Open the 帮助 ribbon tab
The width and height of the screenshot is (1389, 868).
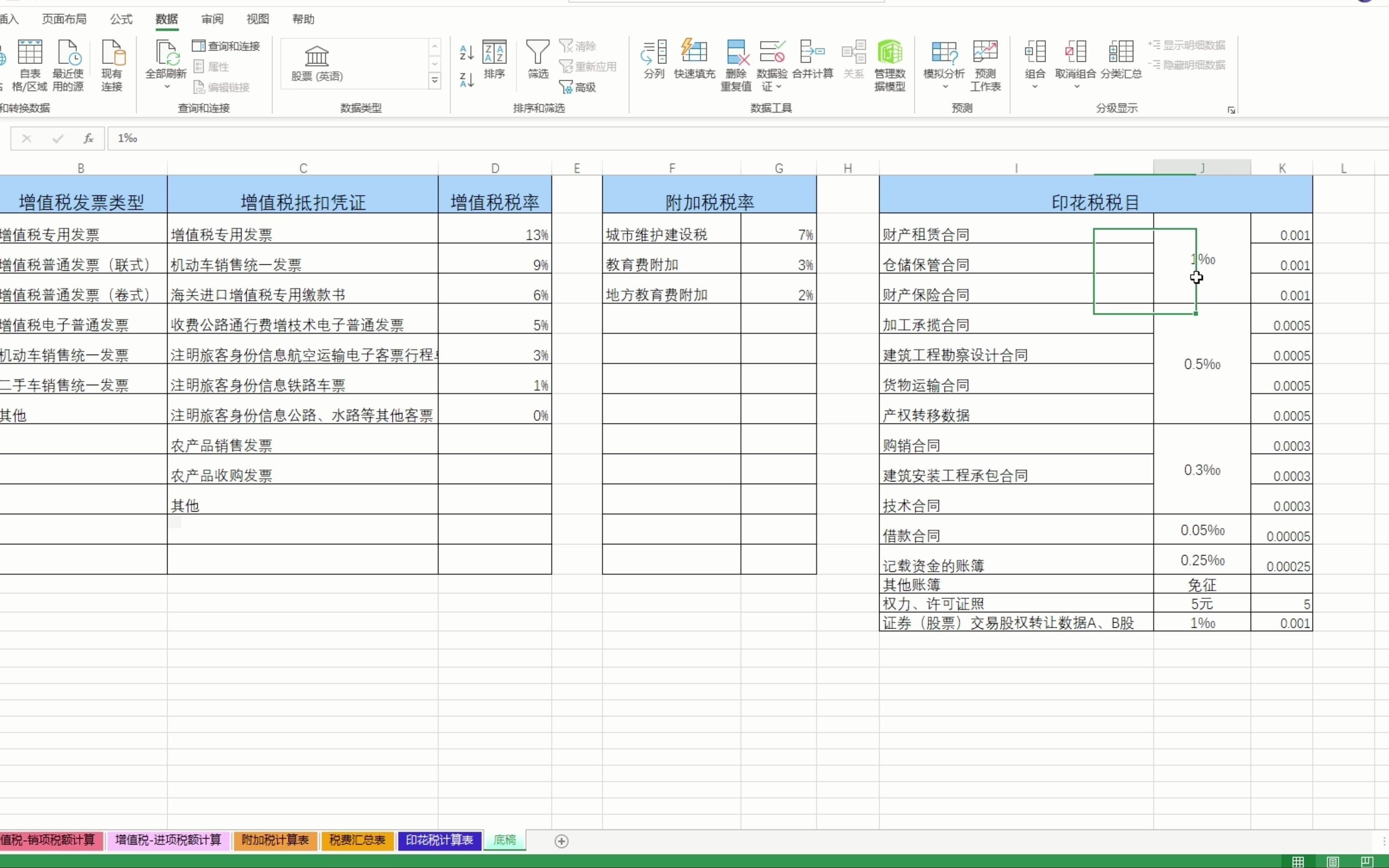[x=303, y=19]
